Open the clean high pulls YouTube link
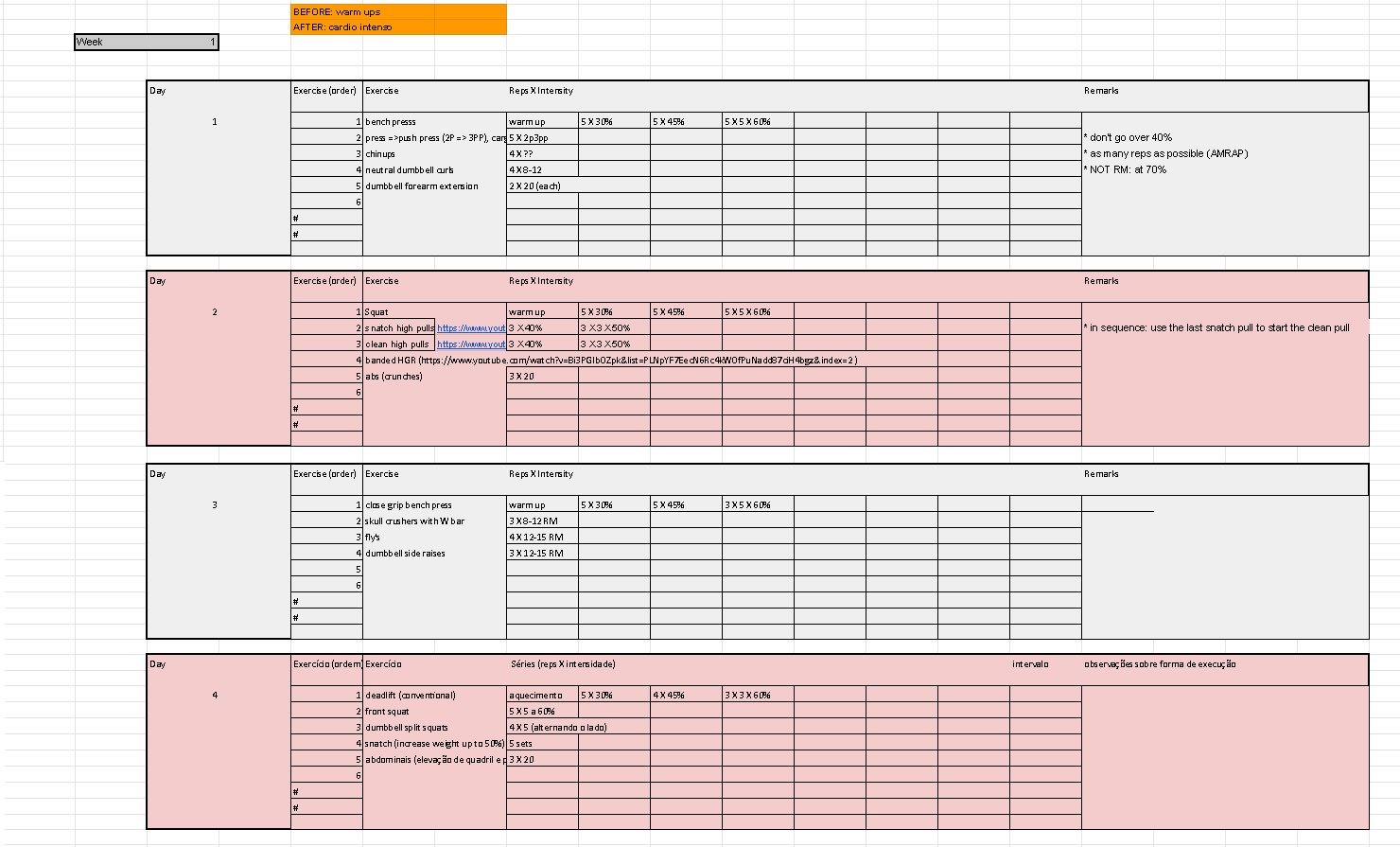Image resolution: width=1400 pixels, height=847 pixels. click(x=471, y=344)
